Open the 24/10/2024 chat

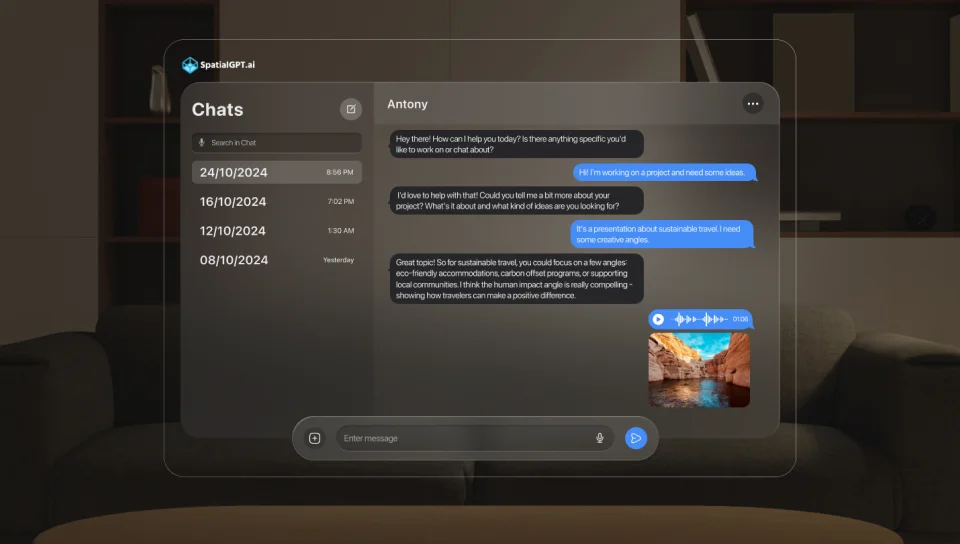tap(276, 172)
